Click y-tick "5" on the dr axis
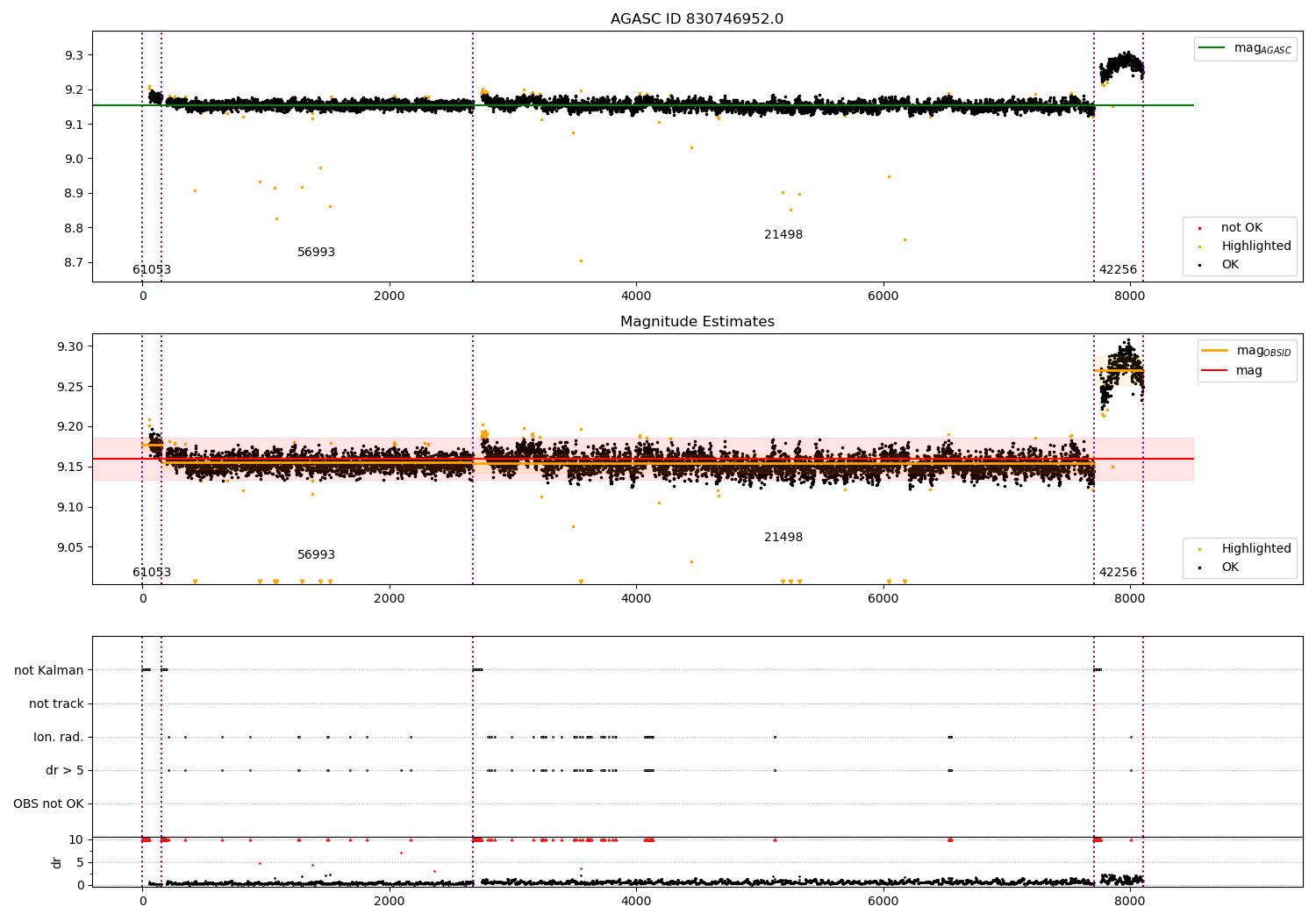The image size is (1316, 921). [x=80, y=862]
